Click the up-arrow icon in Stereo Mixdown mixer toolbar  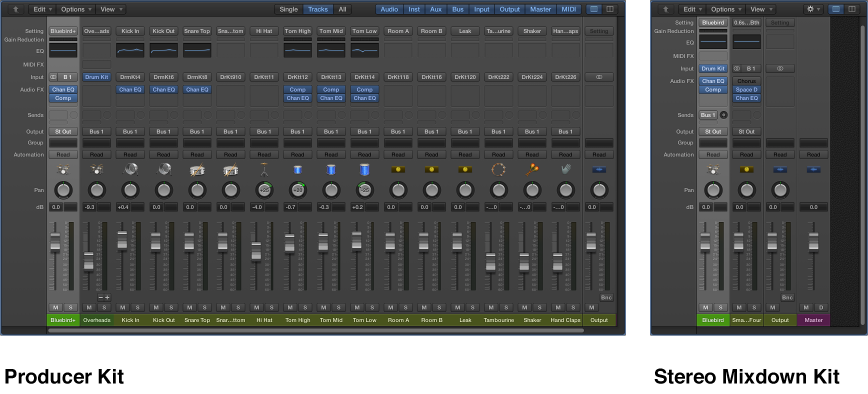click(665, 9)
